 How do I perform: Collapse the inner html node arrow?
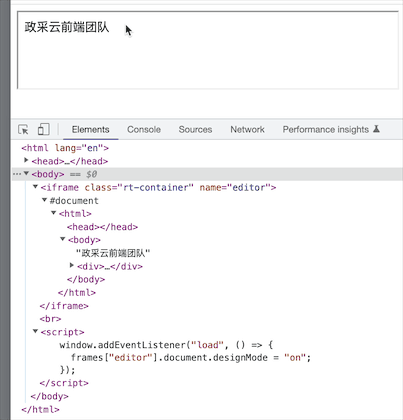click(53, 213)
